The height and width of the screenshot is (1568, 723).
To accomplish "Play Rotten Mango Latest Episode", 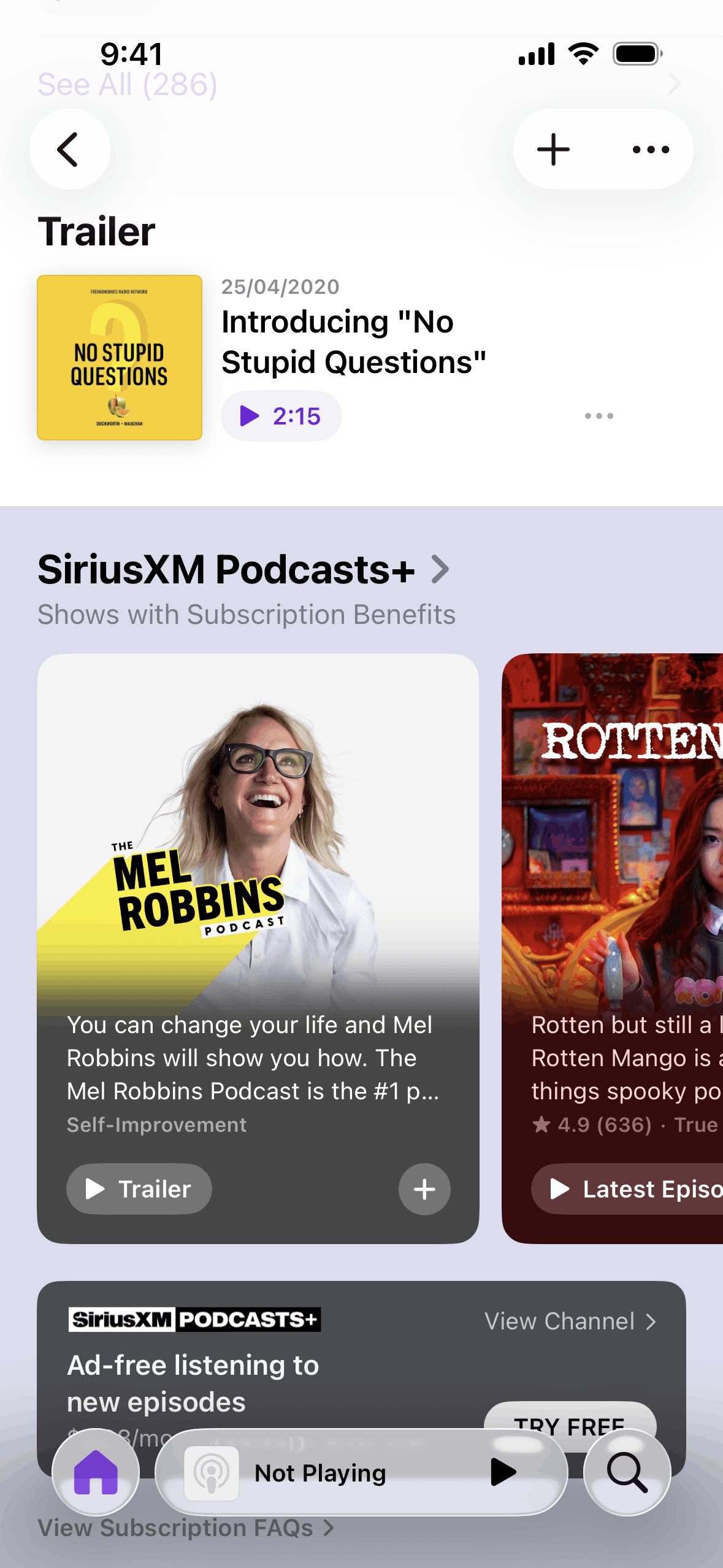I will click(x=627, y=1189).
